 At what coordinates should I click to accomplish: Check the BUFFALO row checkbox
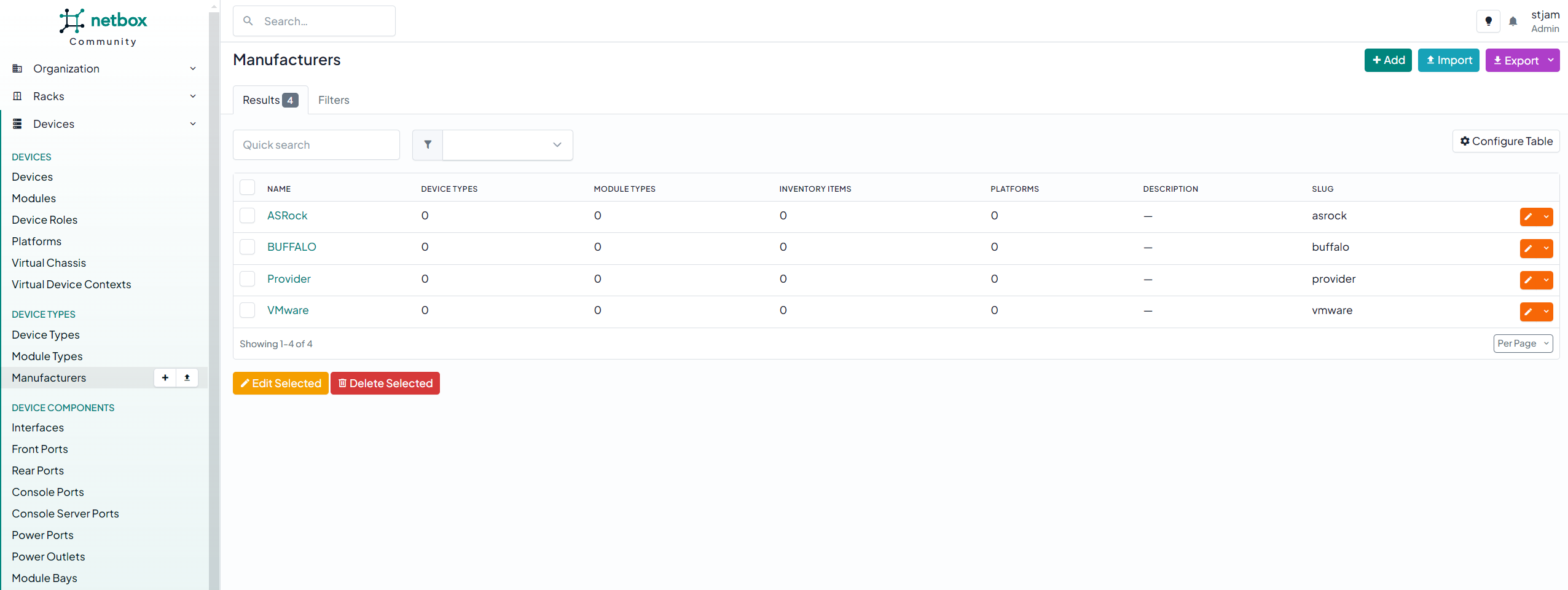pyautogui.click(x=248, y=247)
